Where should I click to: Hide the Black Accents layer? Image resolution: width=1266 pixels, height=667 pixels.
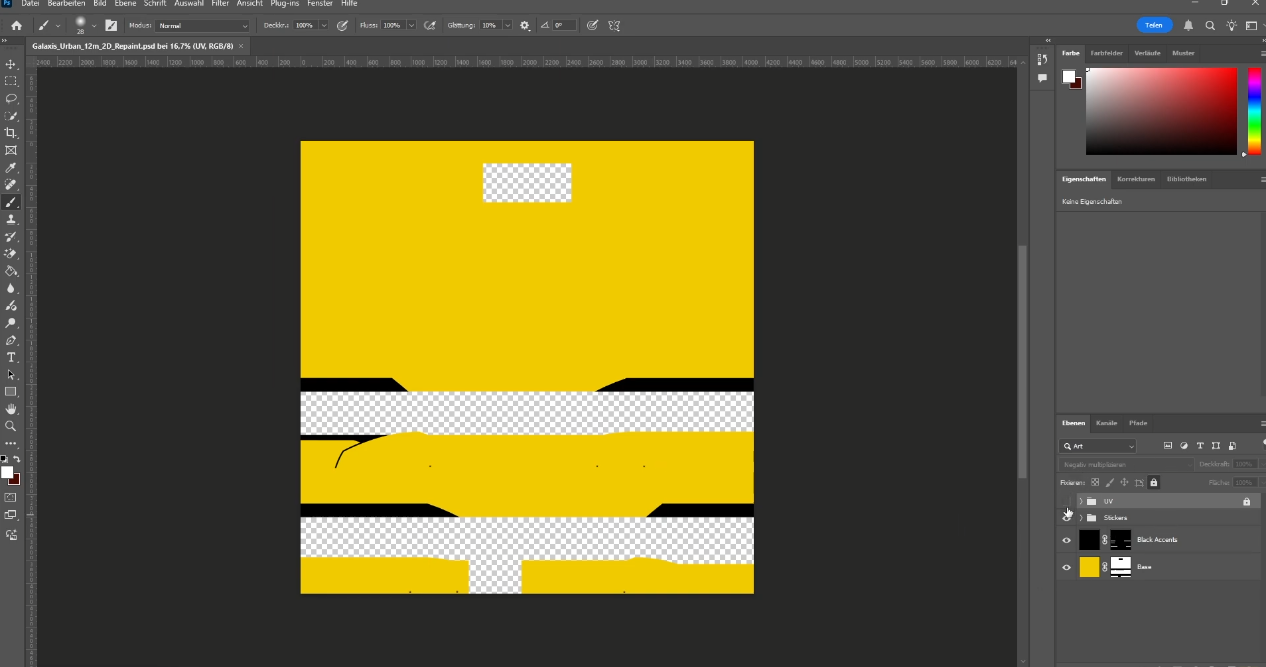1066,540
